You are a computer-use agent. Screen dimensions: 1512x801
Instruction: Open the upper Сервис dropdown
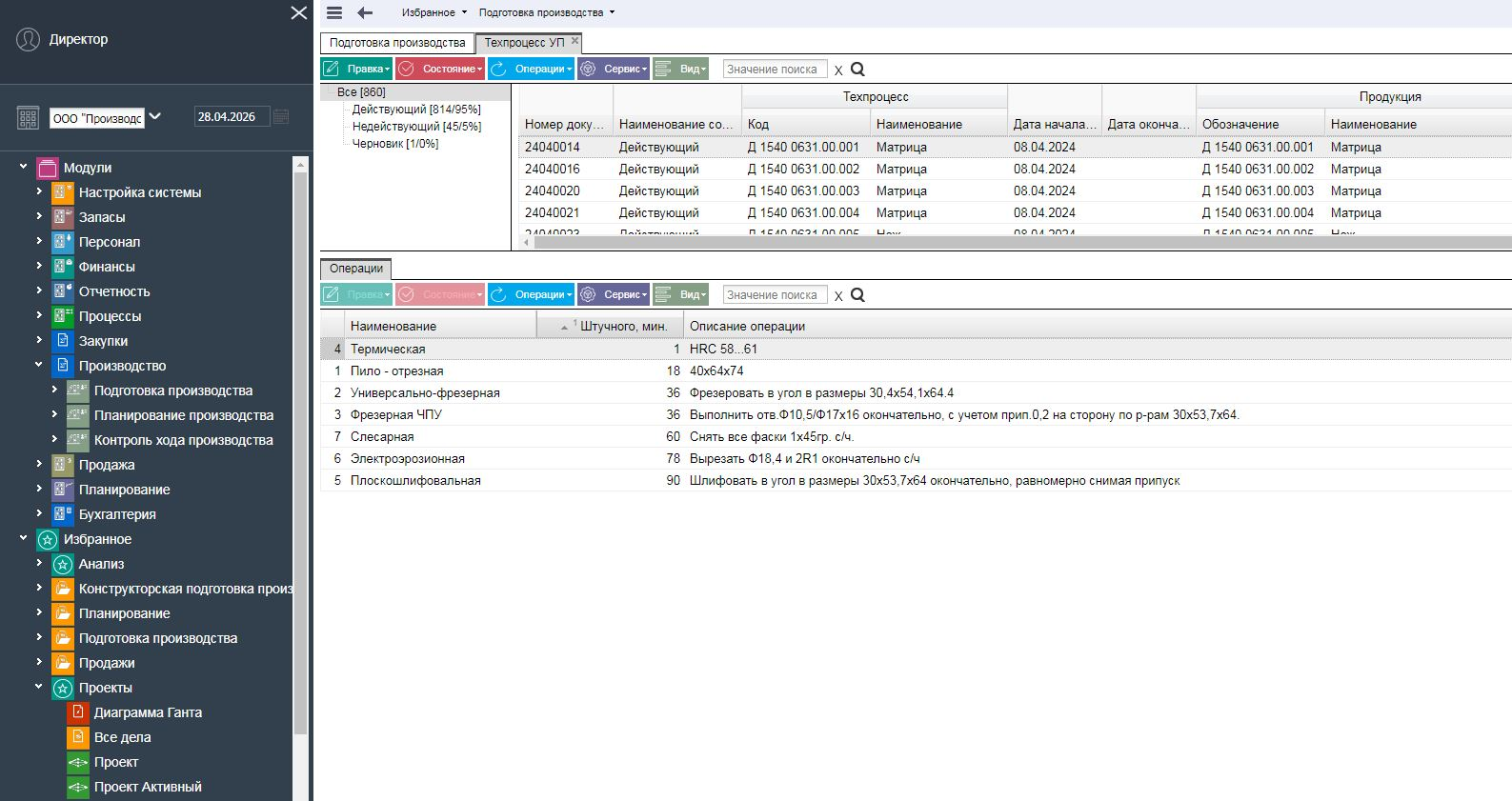(614, 69)
